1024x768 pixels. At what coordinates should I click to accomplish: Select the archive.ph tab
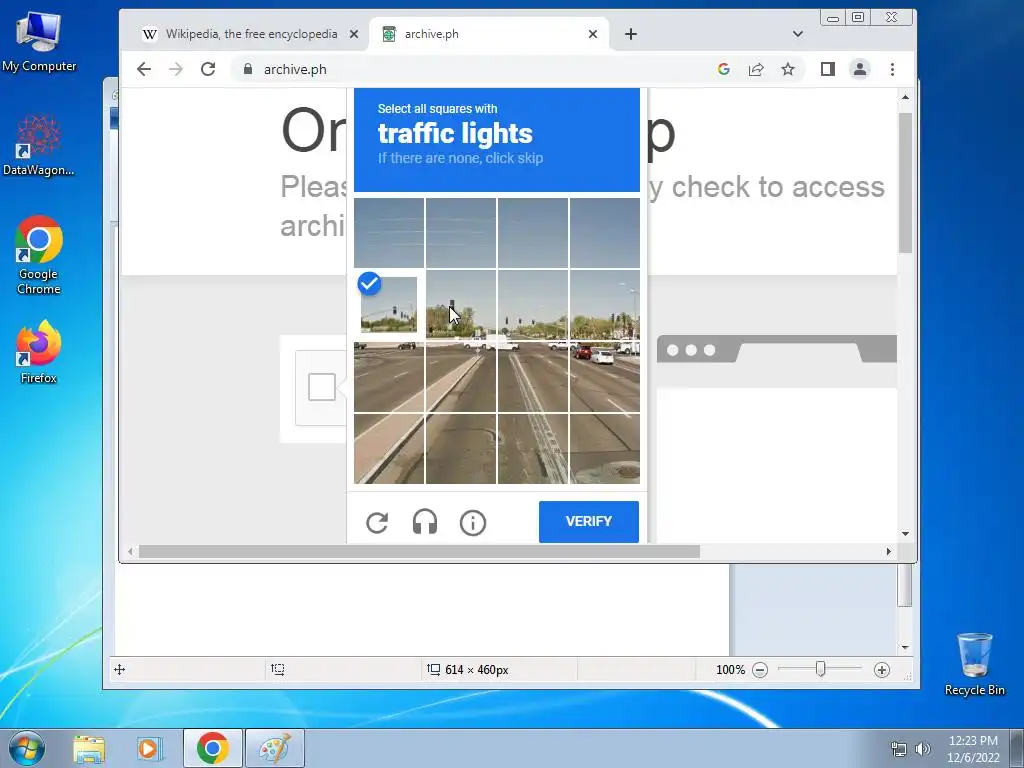pyautogui.click(x=488, y=34)
